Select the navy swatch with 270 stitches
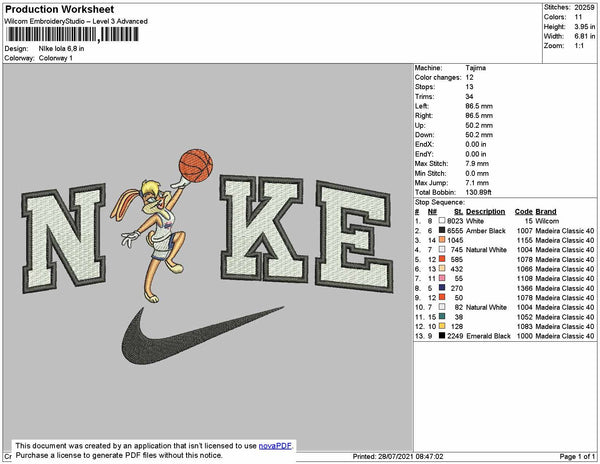Viewport: 600px width, 464px height. [x=442, y=288]
